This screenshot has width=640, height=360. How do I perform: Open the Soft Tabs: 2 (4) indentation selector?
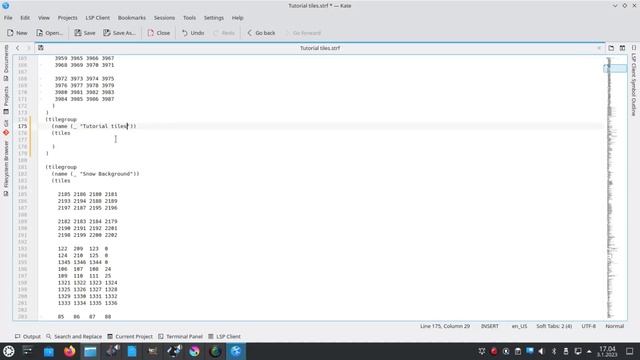(x=554, y=326)
